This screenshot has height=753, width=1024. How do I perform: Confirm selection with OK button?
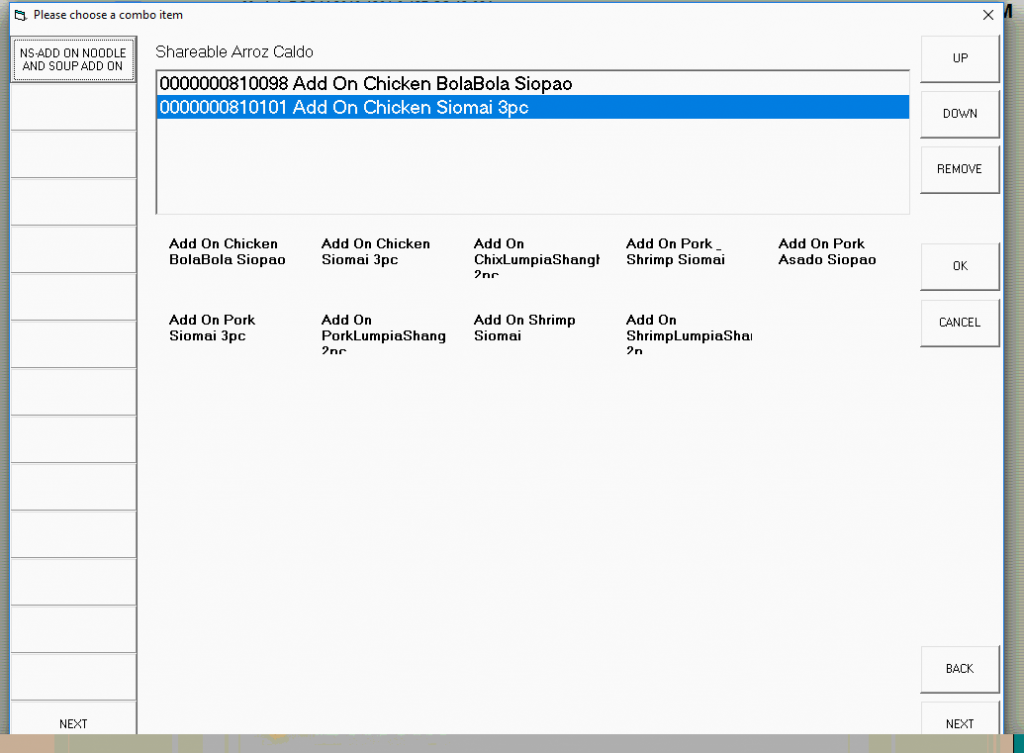point(959,267)
